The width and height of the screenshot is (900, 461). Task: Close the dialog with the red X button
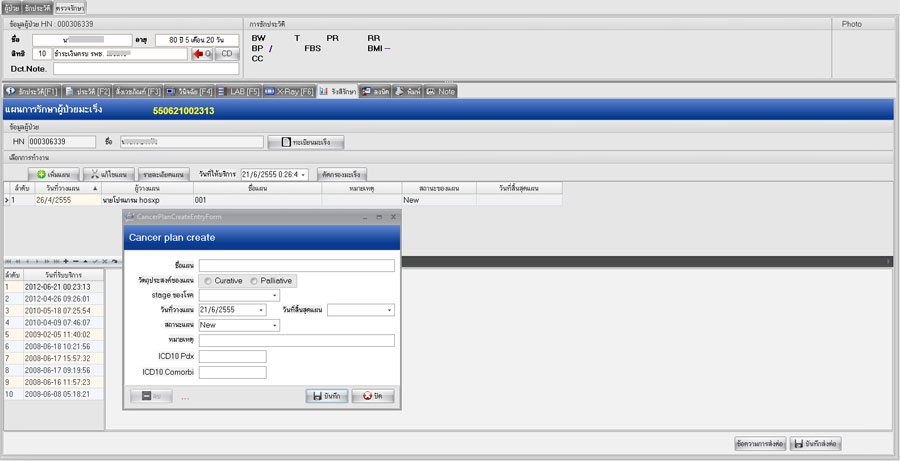click(x=372, y=396)
